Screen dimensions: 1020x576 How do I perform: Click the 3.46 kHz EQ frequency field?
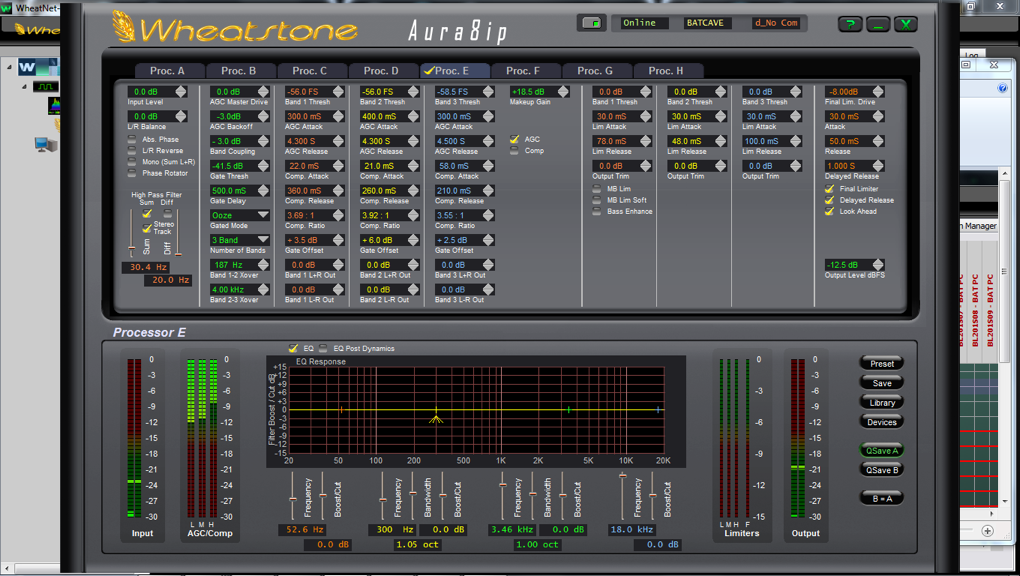(511, 530)
